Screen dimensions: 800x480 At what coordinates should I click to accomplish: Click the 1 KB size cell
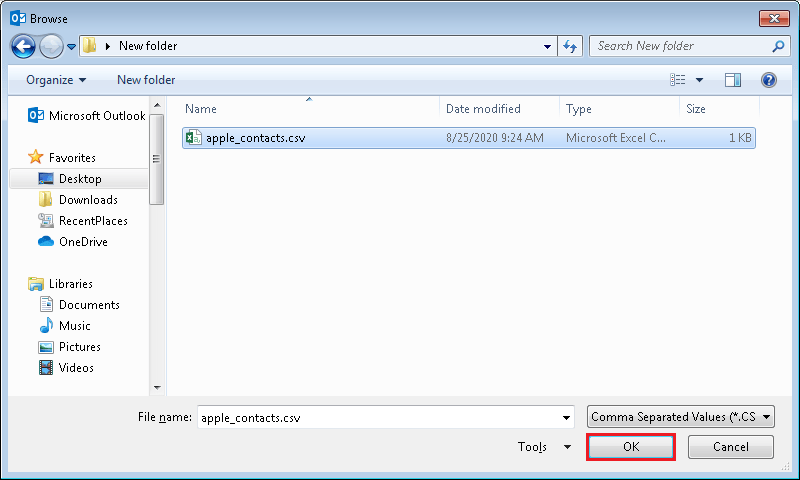coord(740,138)
